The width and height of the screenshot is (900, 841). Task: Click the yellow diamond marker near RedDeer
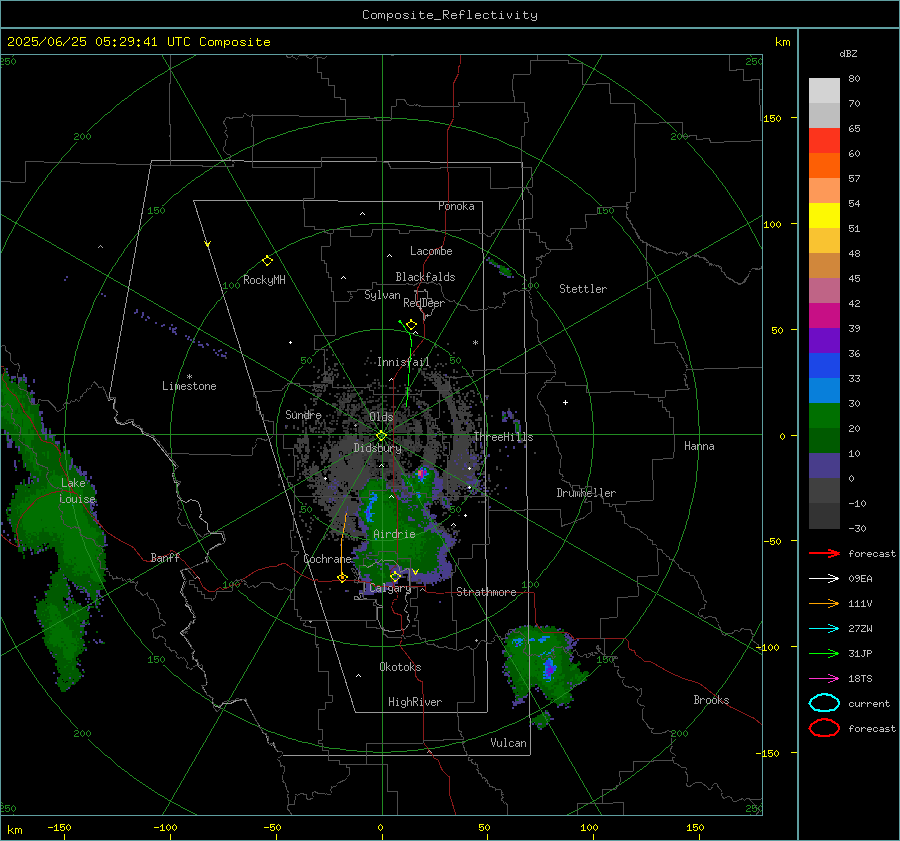click(411, 325)
